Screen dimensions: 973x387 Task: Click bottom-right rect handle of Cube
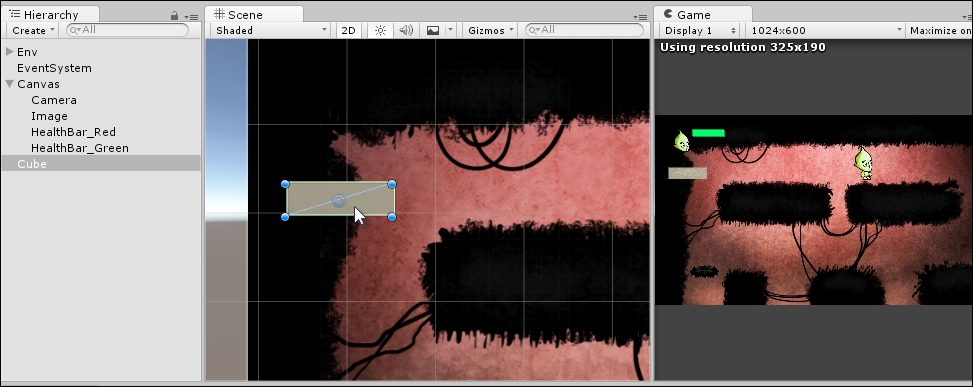392,216
